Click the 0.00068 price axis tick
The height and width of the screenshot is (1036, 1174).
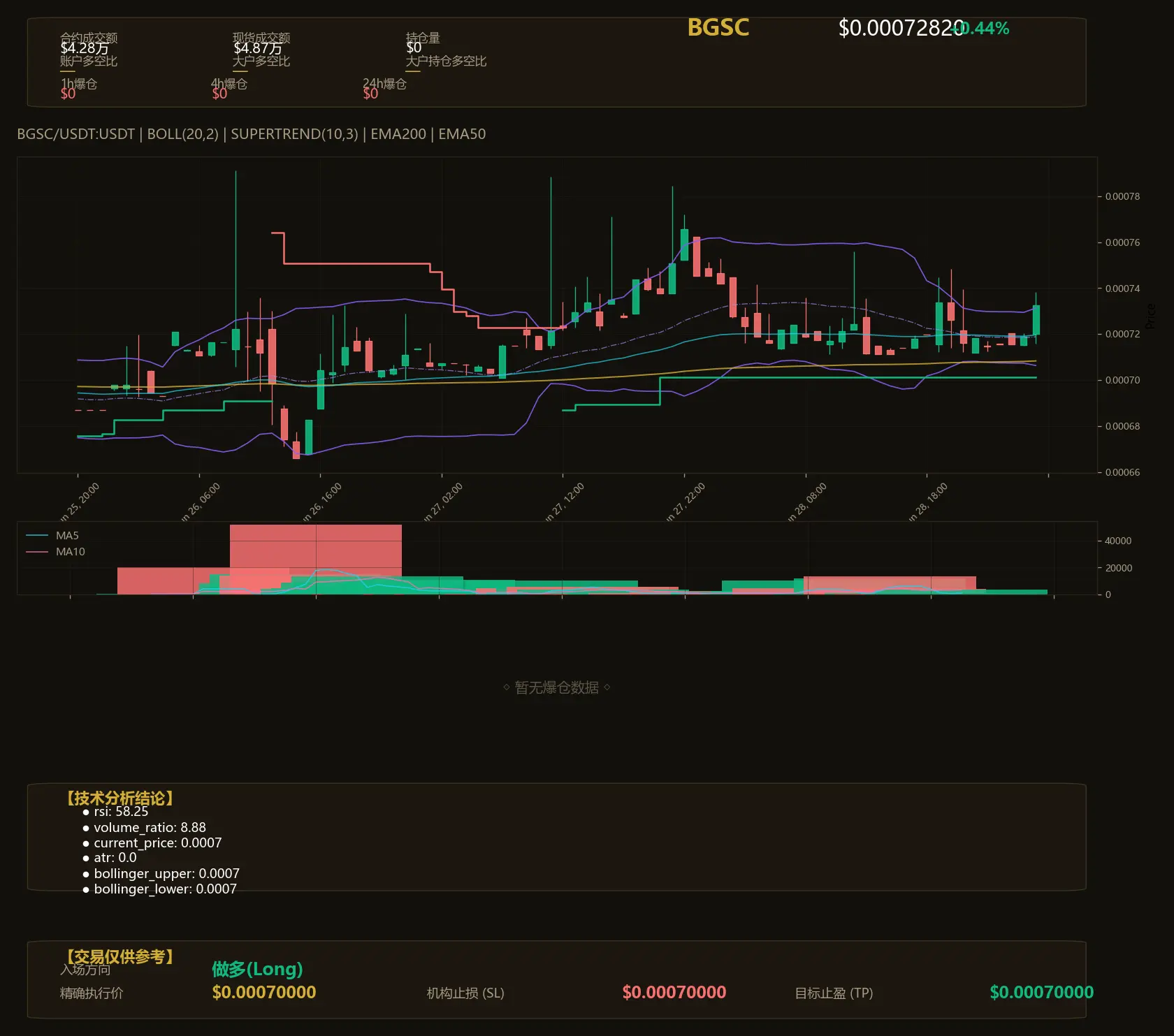coord(1122,426)
